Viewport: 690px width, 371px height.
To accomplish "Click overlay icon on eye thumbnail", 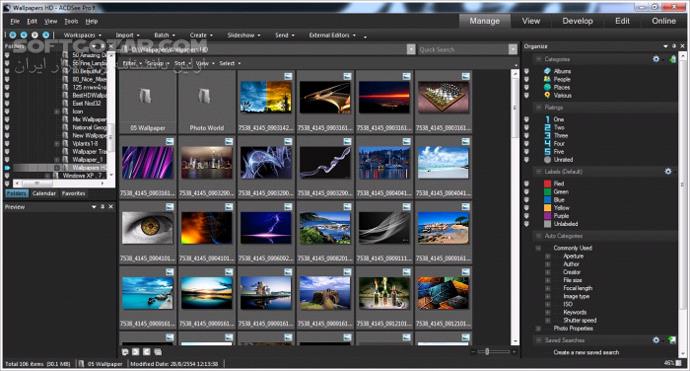I will coord(170,206).
